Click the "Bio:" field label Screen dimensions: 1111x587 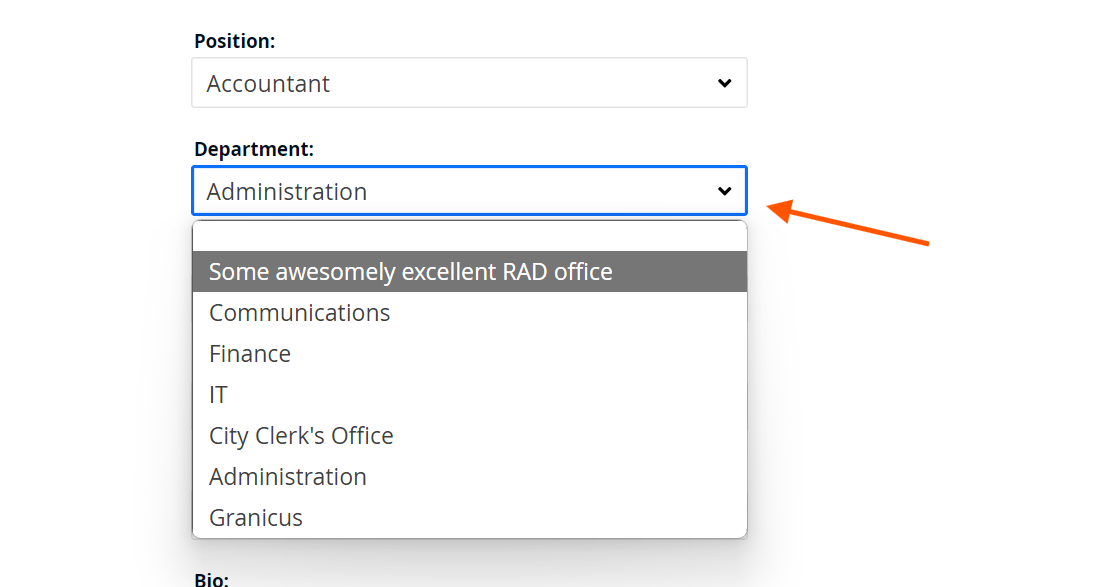211,579
